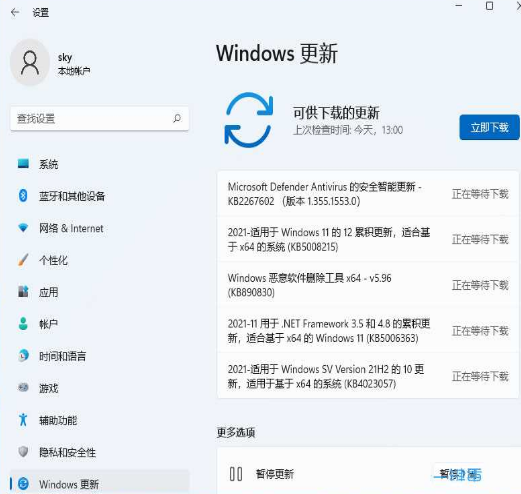
Task: Maximize the settings window
Action: [x=489, y=6]
